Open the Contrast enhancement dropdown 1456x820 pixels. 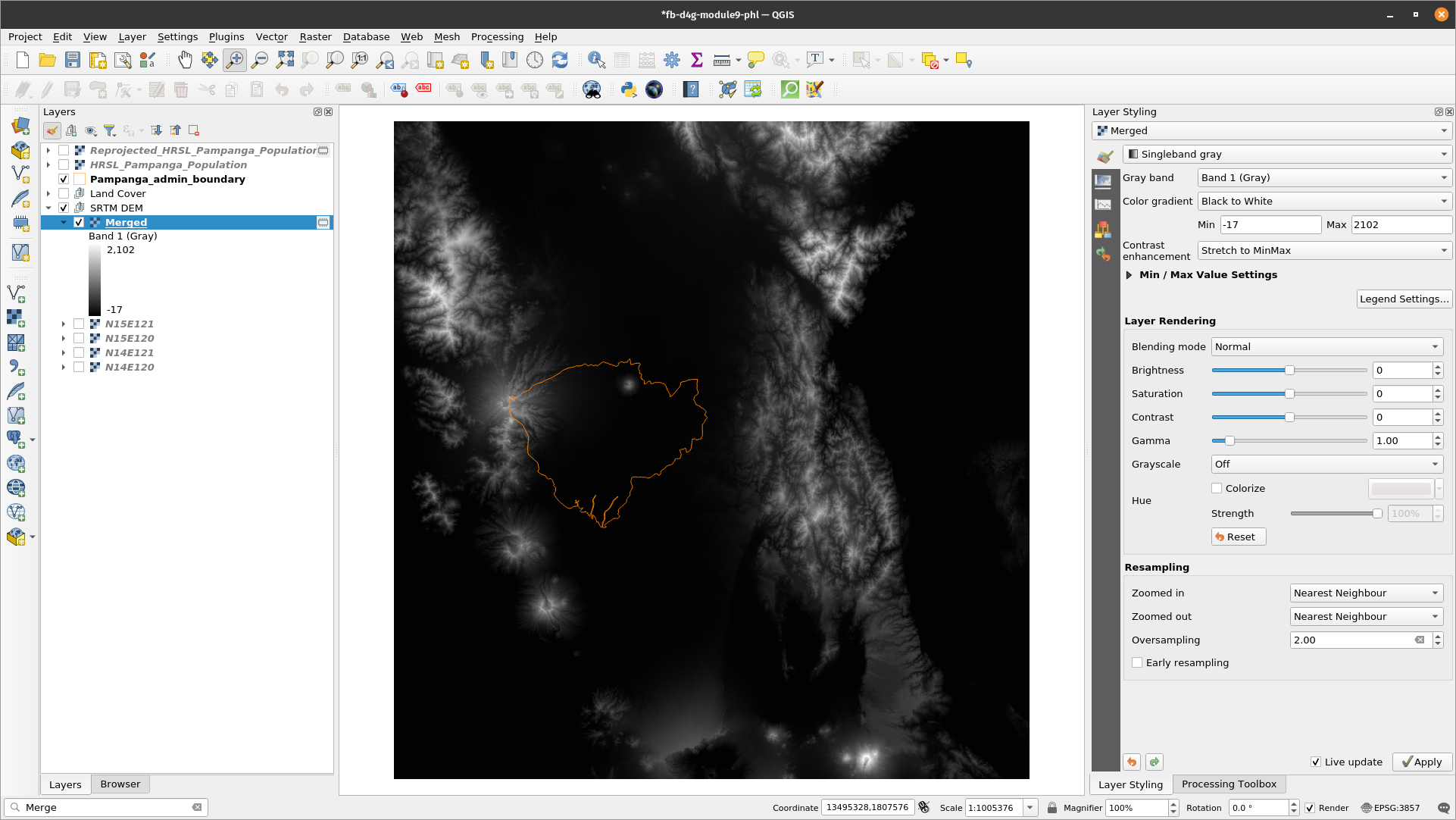pos(1324,250)
